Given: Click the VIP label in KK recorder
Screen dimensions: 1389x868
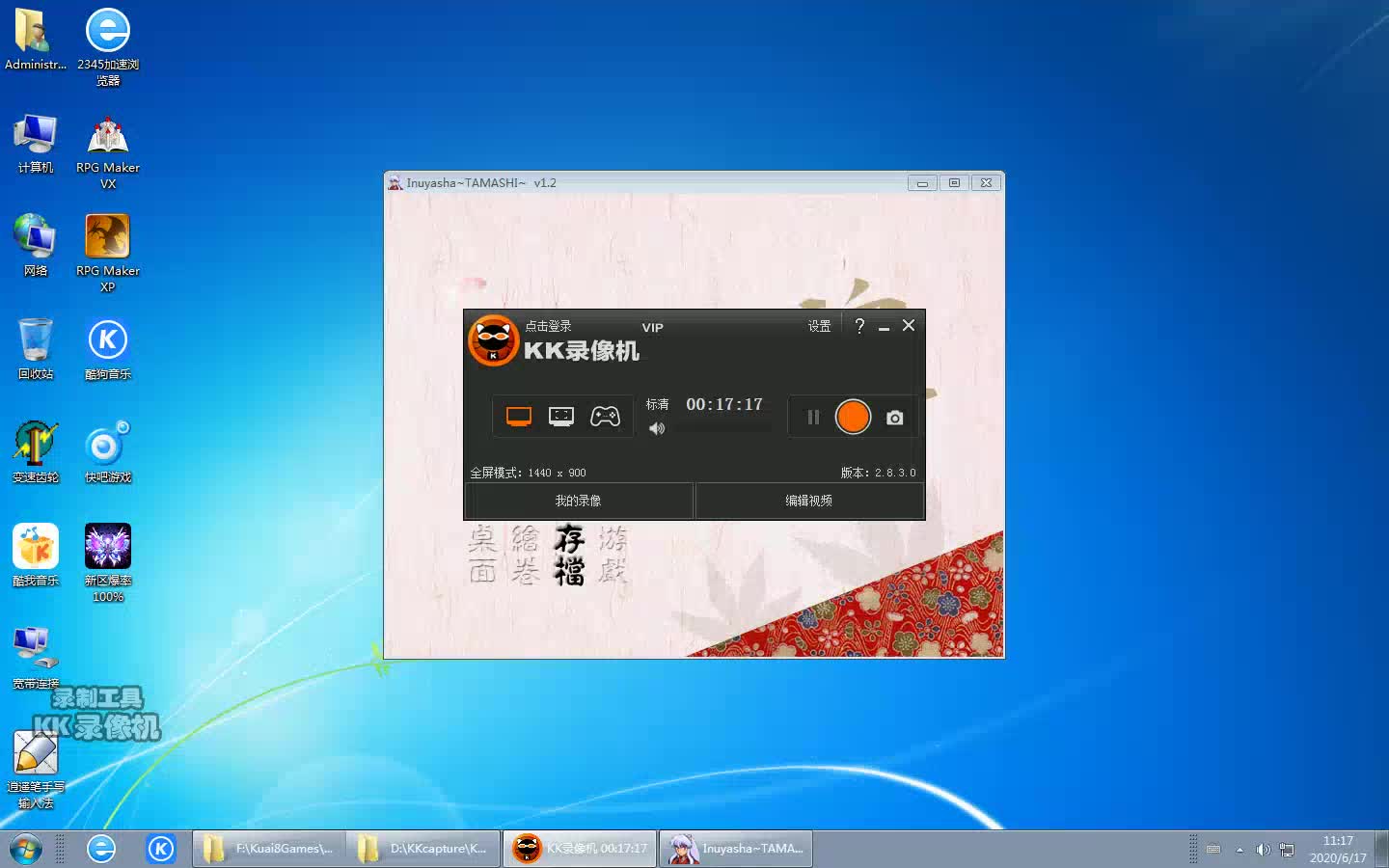Looking at the screenshot, I should click(x=653, y=328).
